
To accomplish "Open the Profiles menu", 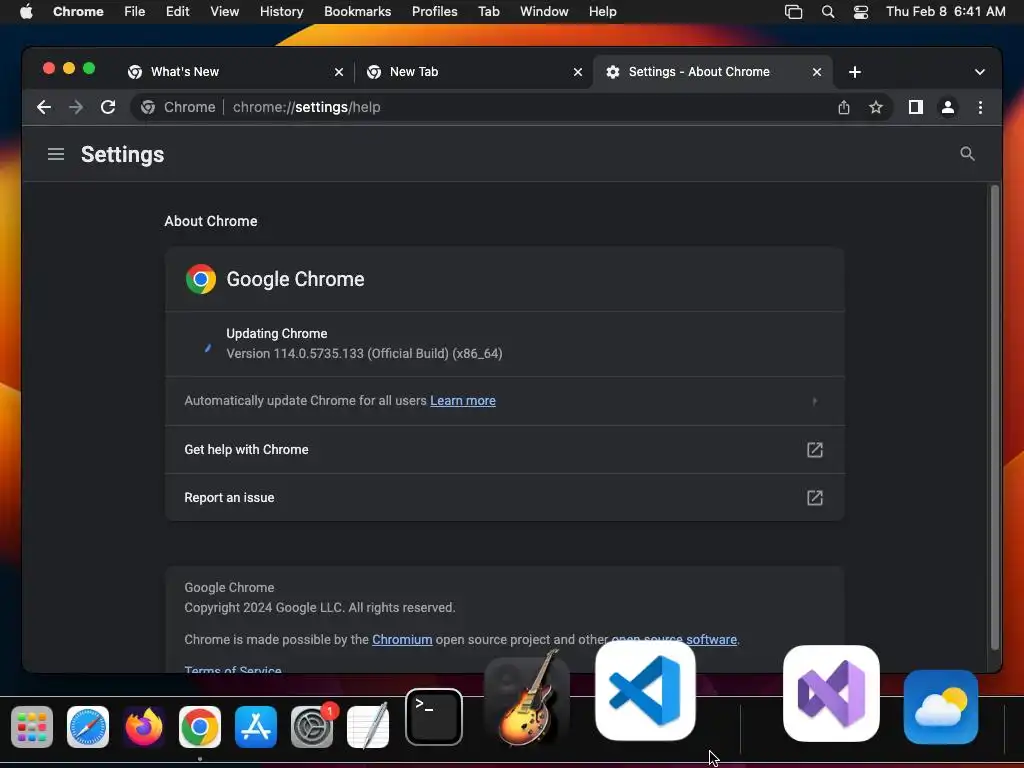I will pos(435,12).
